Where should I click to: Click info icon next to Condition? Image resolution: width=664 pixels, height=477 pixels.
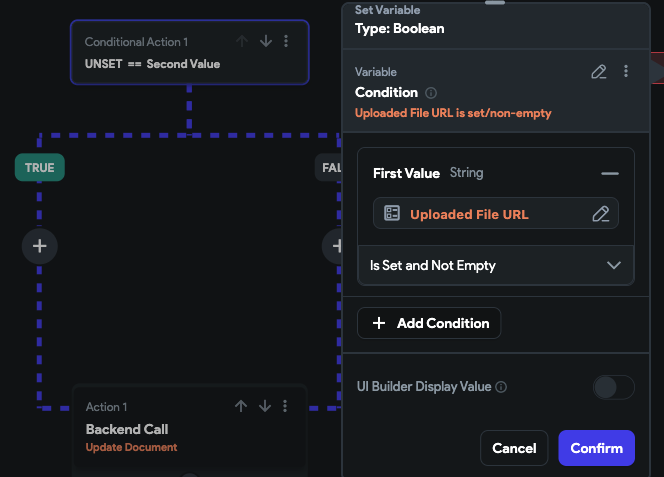(x=431, y=93)
